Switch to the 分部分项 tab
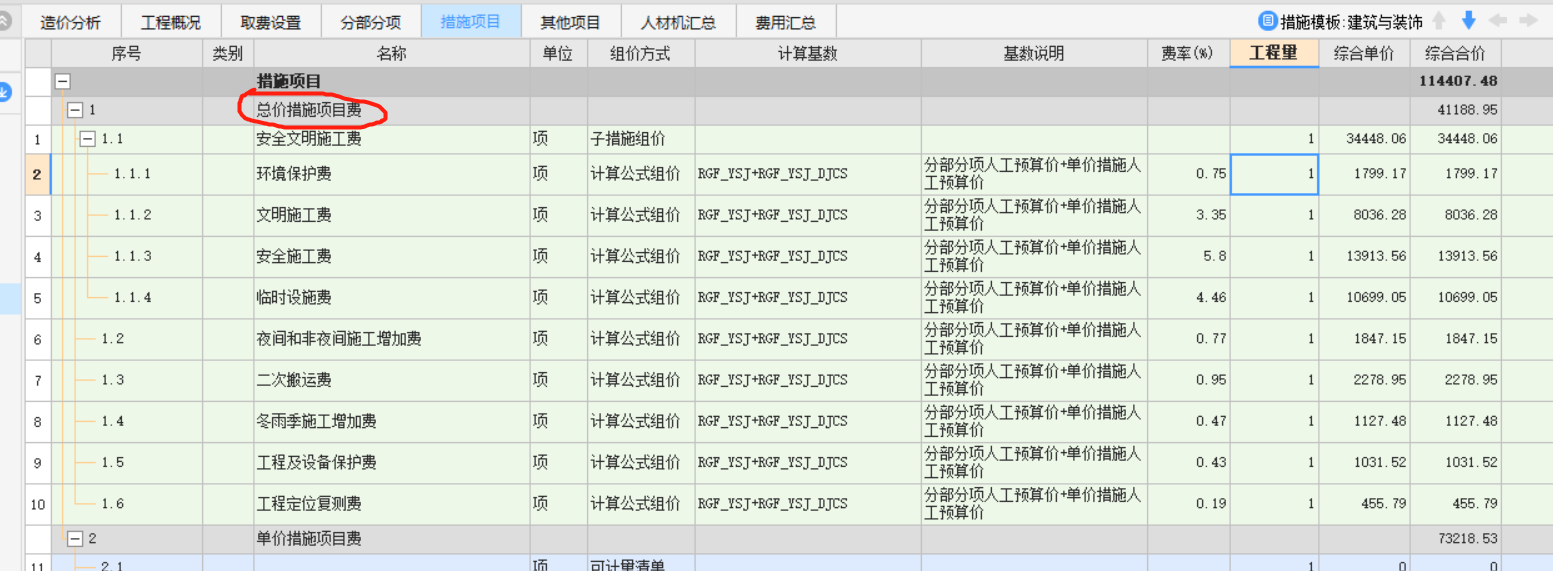Image resolution: width=1553 pixels, height=571 pixels. (371, 22)
